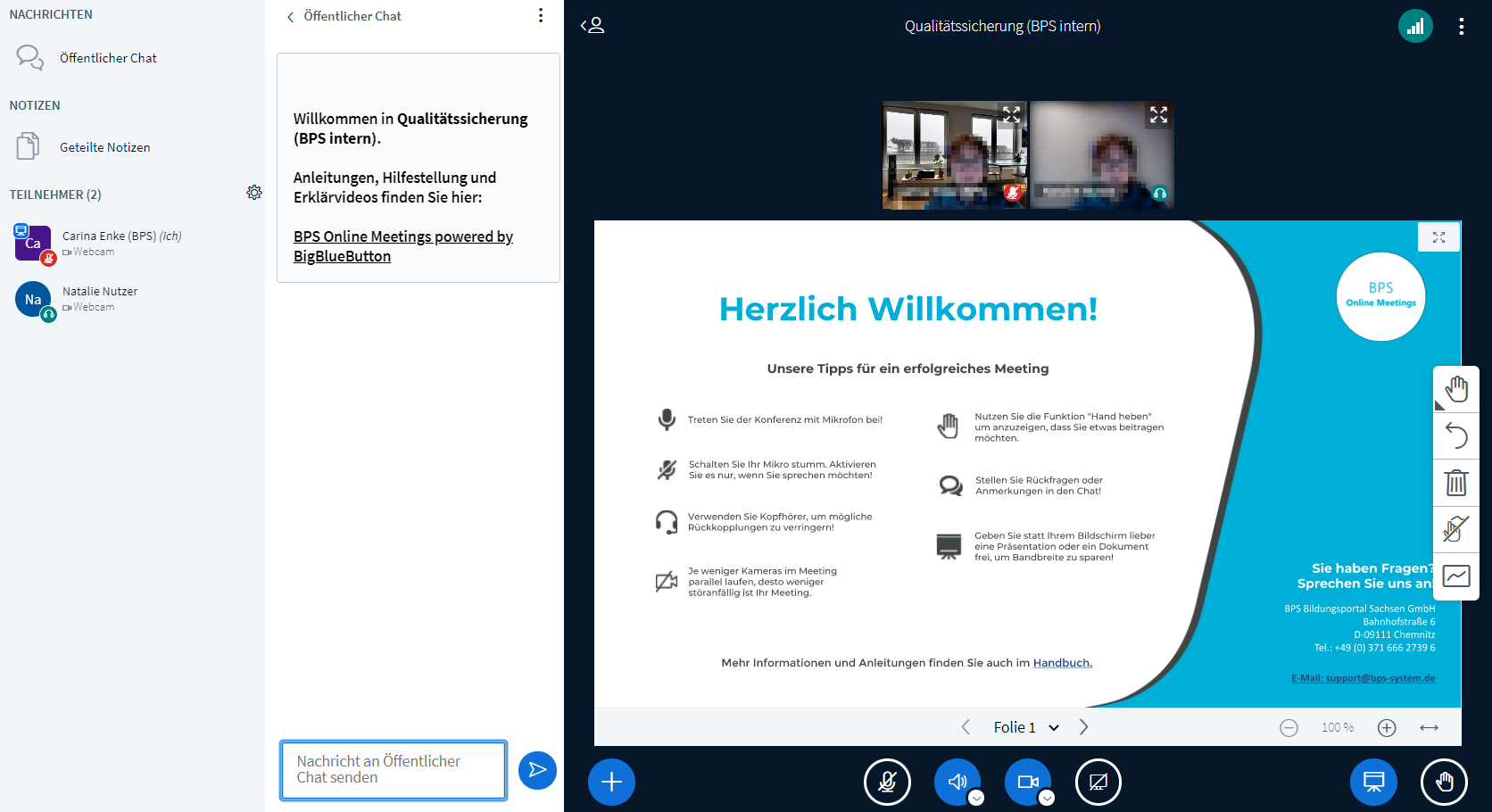Zoom in on the presentation slide
This screenshot has width=1492, height=812.
(1387, 728)
